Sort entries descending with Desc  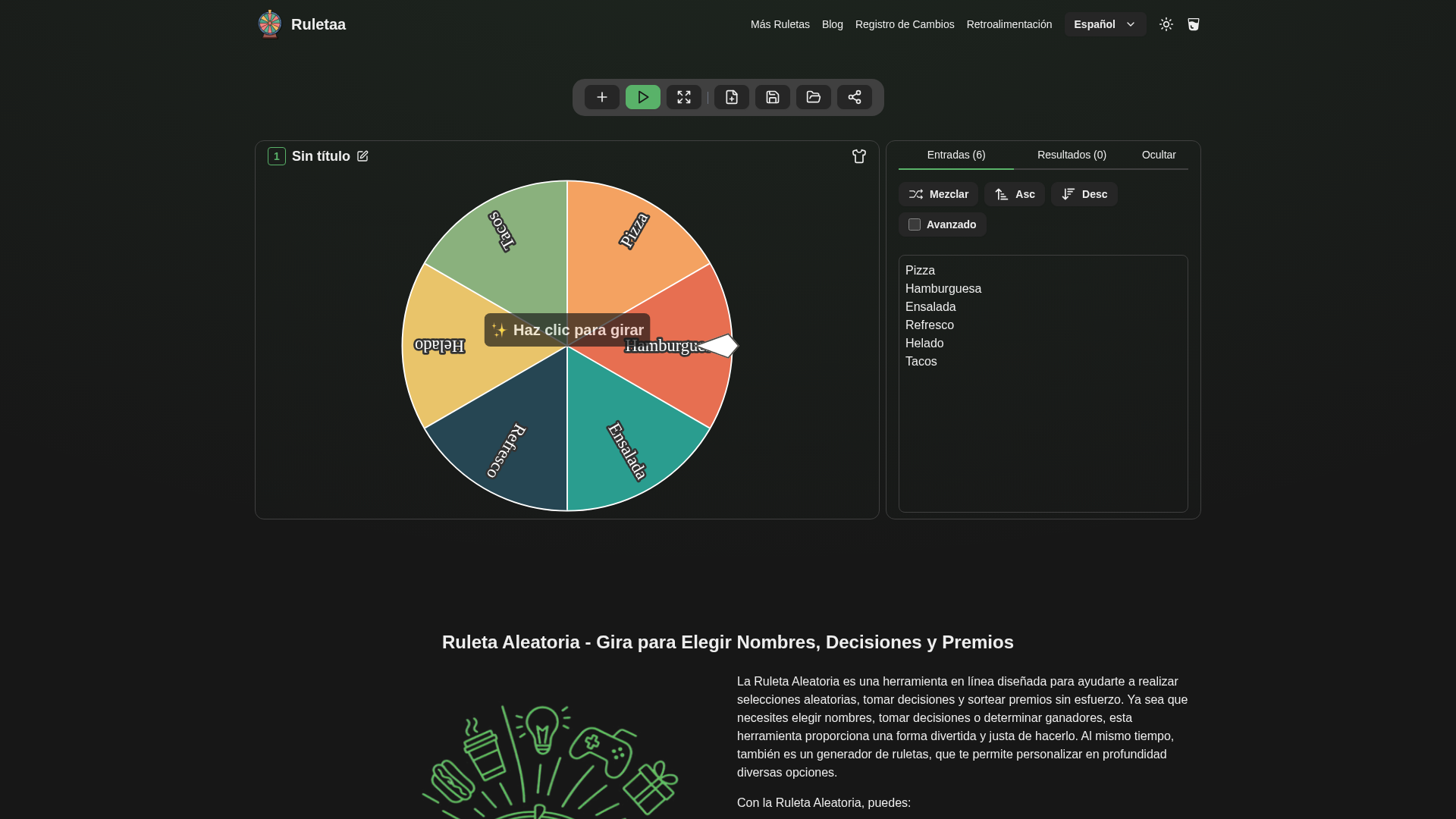tap(1084, 194)
